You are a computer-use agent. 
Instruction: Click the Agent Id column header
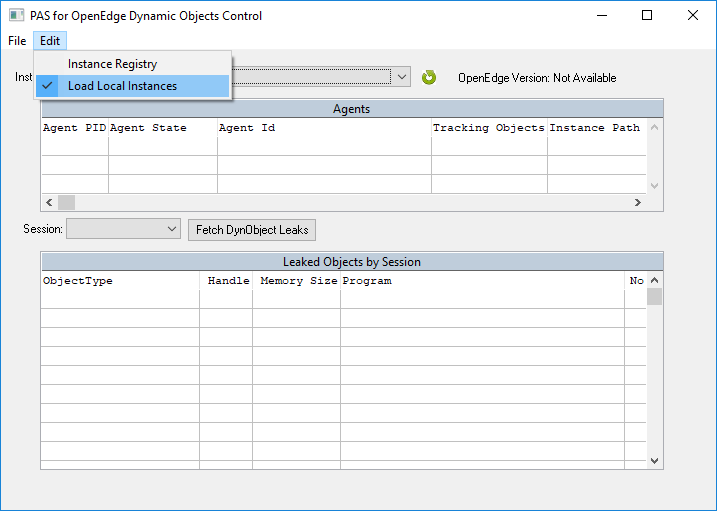tap(324, 128)
